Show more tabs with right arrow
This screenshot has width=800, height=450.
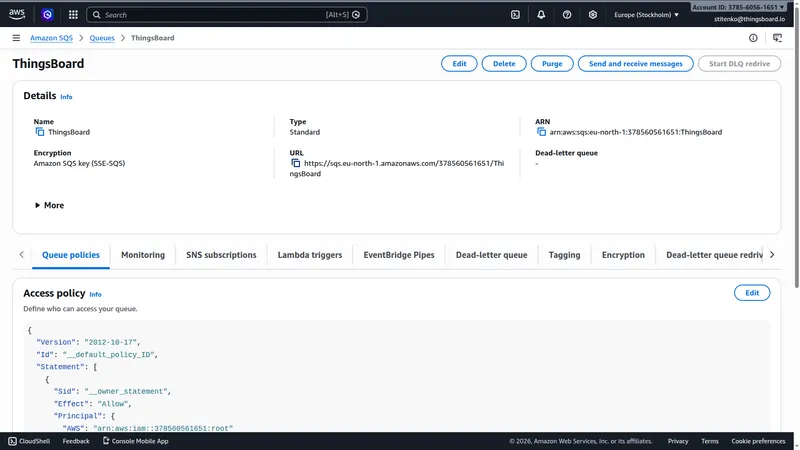[x=772, y=255]
